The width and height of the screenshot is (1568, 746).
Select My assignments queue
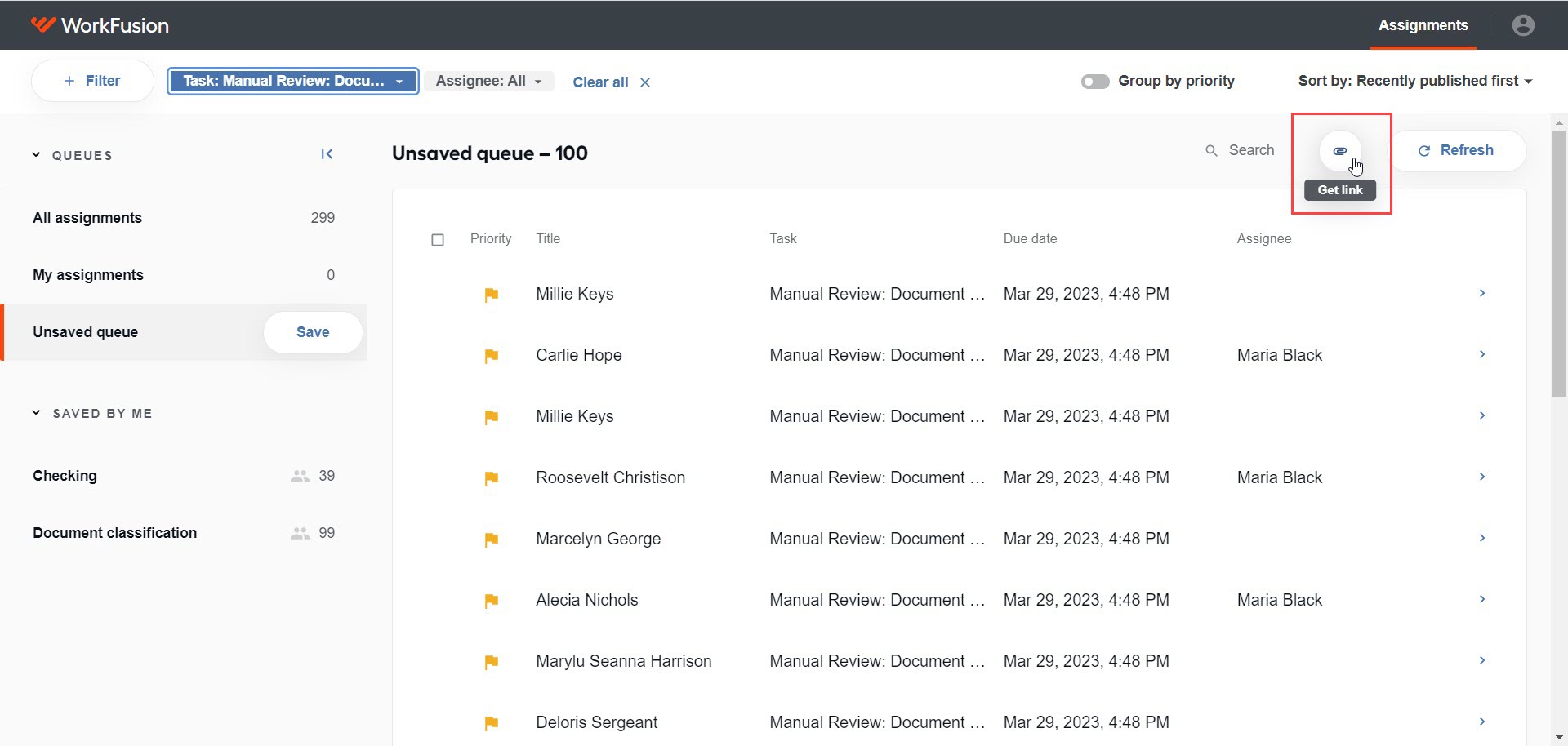pyautogui.click(x=184, y=275)
